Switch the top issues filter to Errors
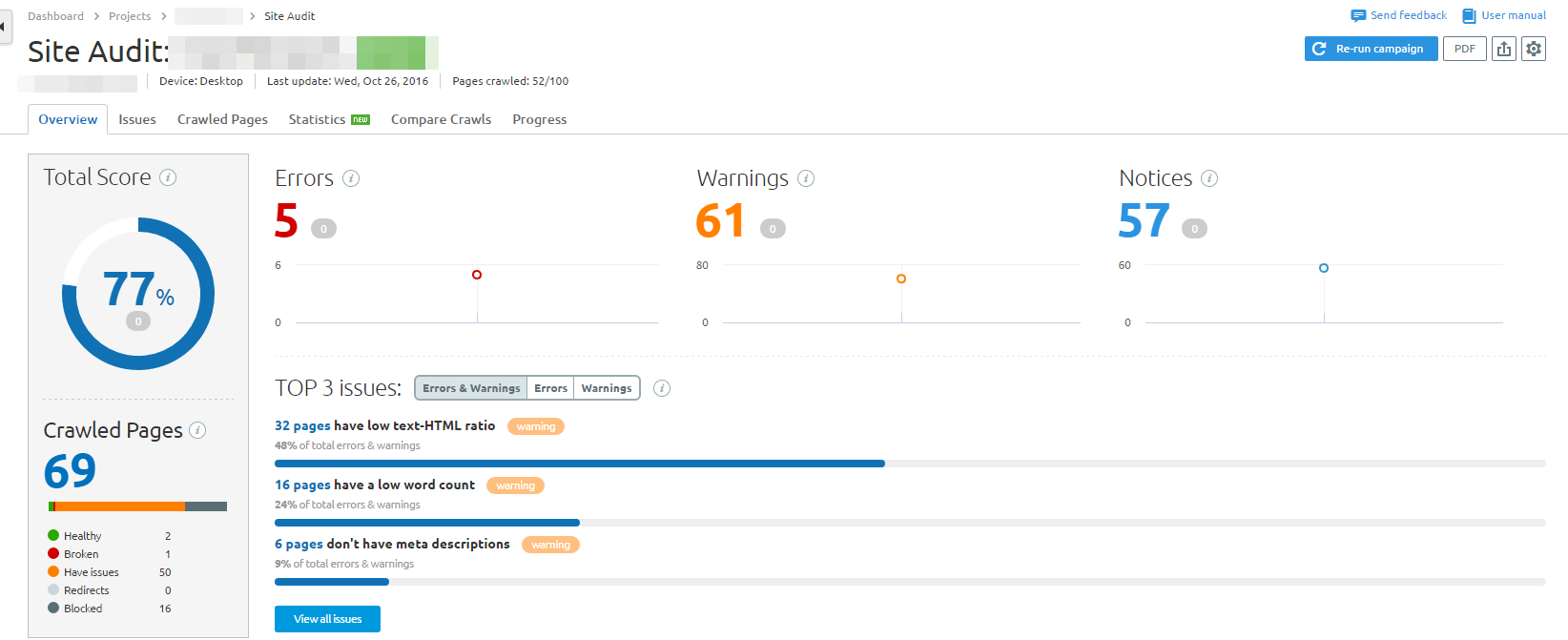Image resolution: width=1568 pixels, height=640 pixels. point(550,388)
